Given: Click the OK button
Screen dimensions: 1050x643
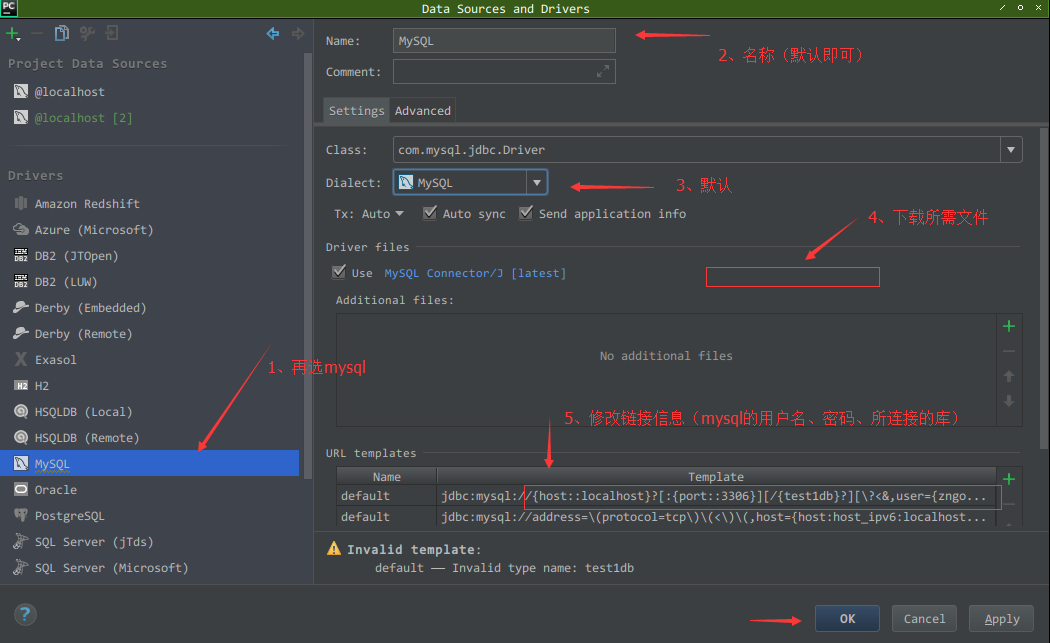Looking at the screenshot, I should click(x=847, y=619).
